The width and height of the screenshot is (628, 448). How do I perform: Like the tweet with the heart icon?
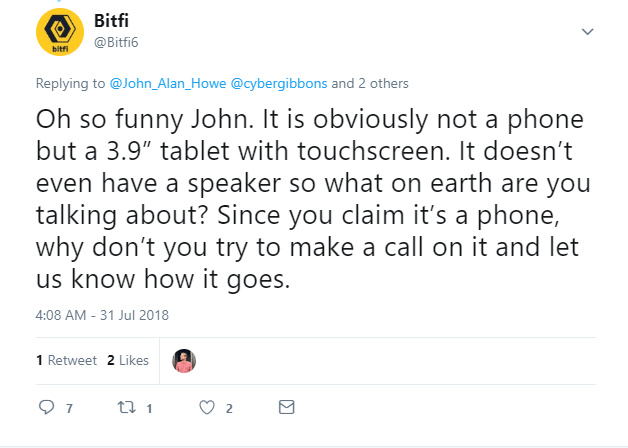pyautogui.click(x=207, y=408)
